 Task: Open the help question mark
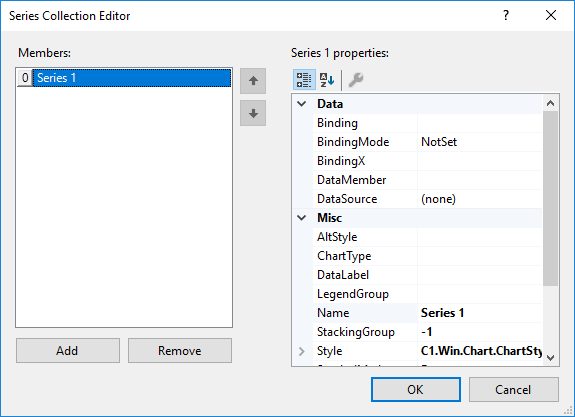[506, 15]
